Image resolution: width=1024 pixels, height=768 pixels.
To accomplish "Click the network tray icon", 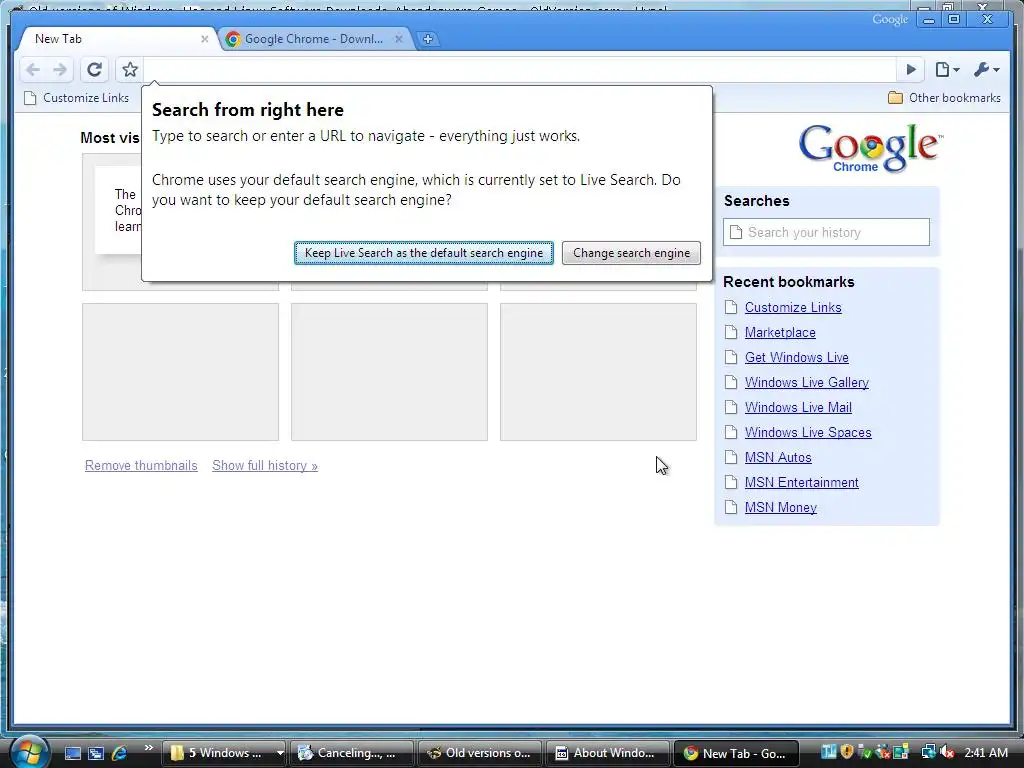I will 928,752.
